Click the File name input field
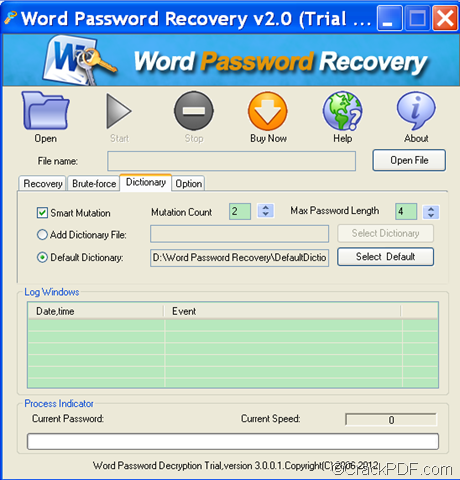460x480 pixels. (x=231, y=161)
